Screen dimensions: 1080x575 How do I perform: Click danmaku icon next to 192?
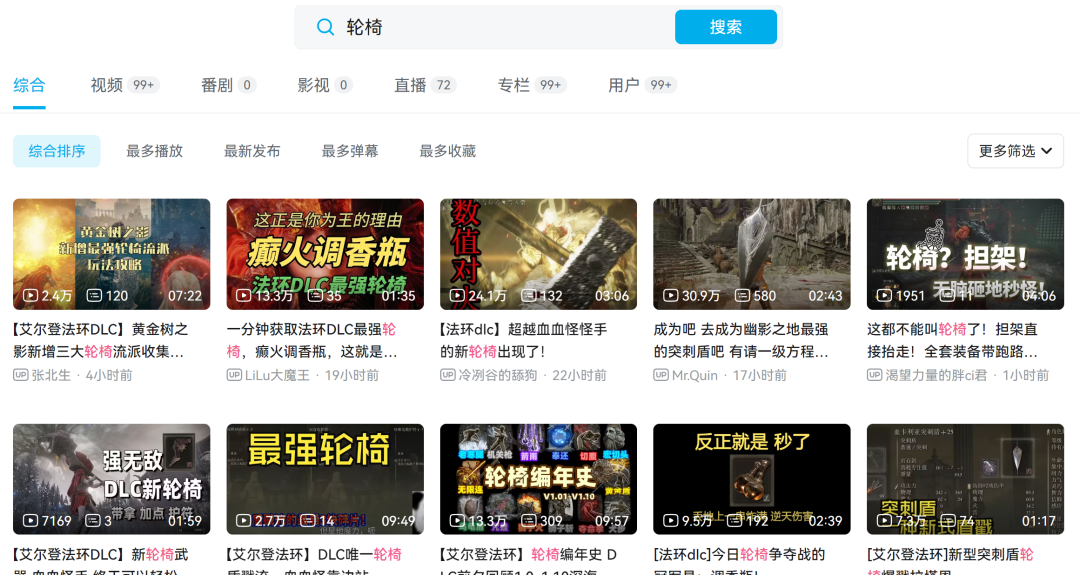coord(736,521)
